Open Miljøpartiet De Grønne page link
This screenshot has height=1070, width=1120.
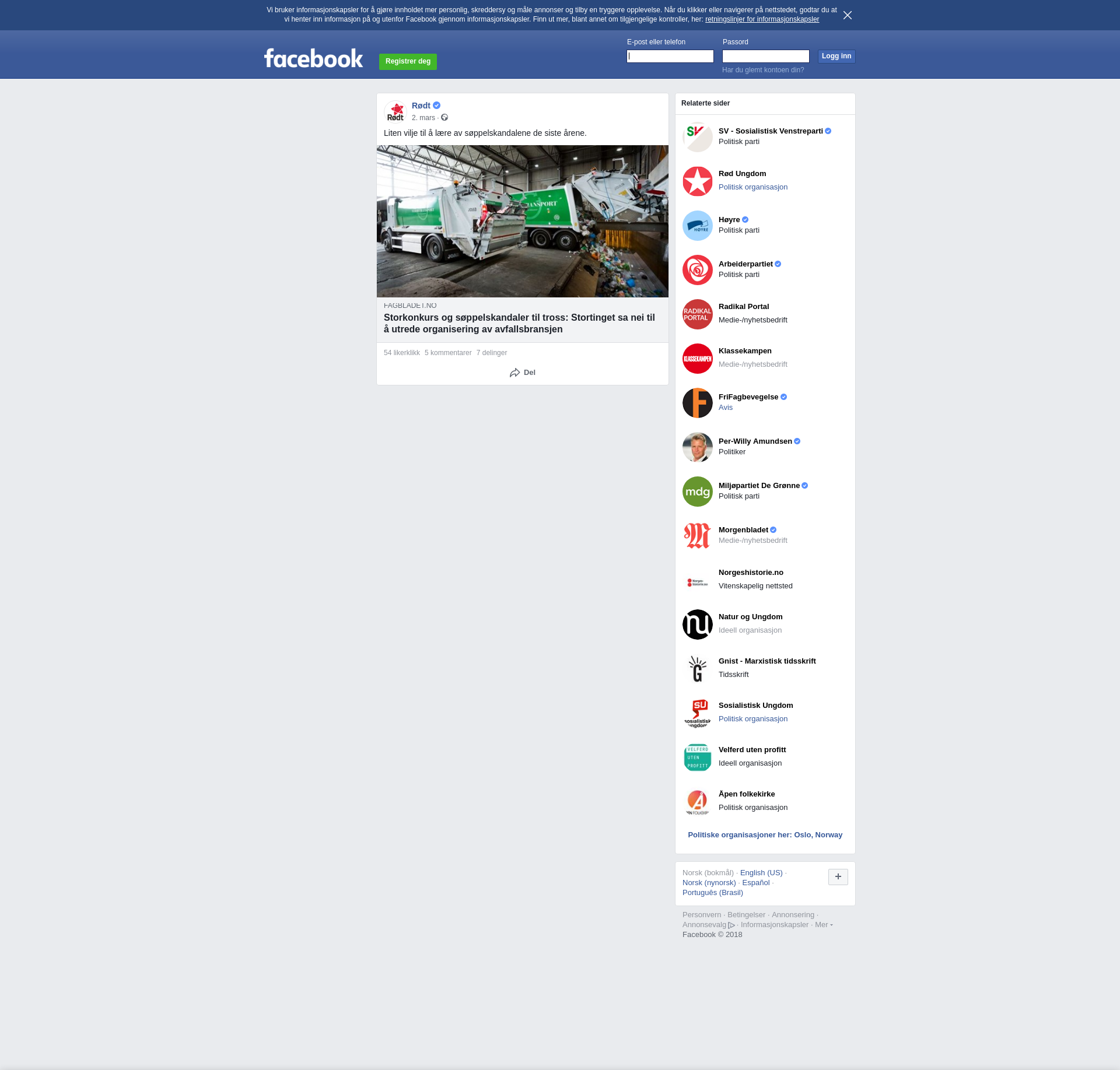click(759, 486)
